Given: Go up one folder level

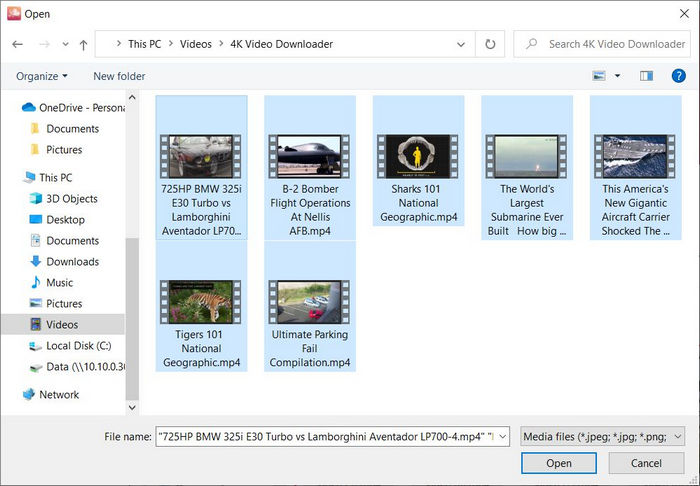Looking at the screenshot, I should pos(83,44).
